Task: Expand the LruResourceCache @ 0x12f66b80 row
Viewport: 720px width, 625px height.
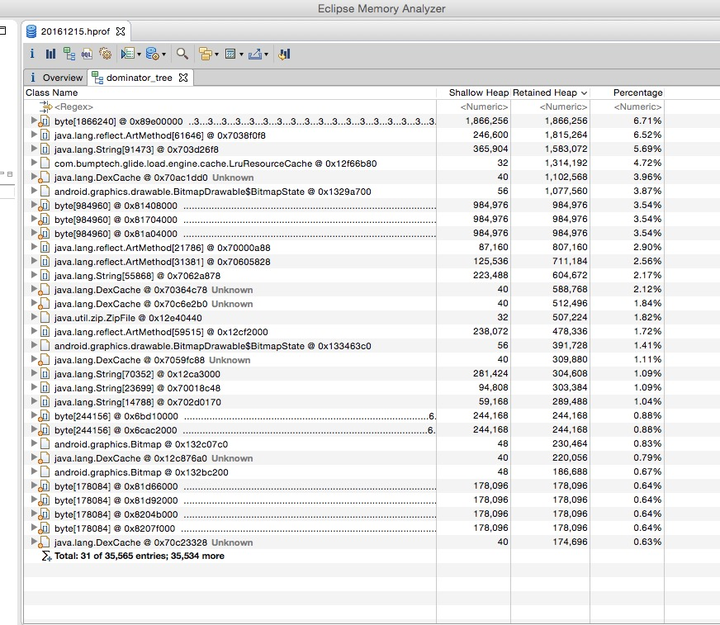Action: [x=34, y=163]
